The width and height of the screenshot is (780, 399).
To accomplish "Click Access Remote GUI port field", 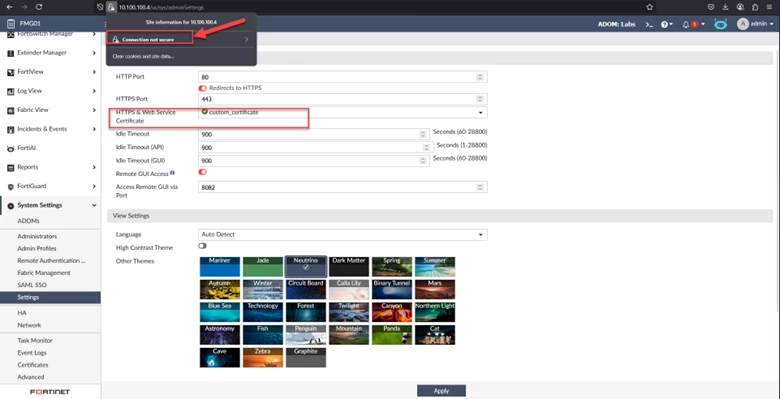I will tap(342, 187).
